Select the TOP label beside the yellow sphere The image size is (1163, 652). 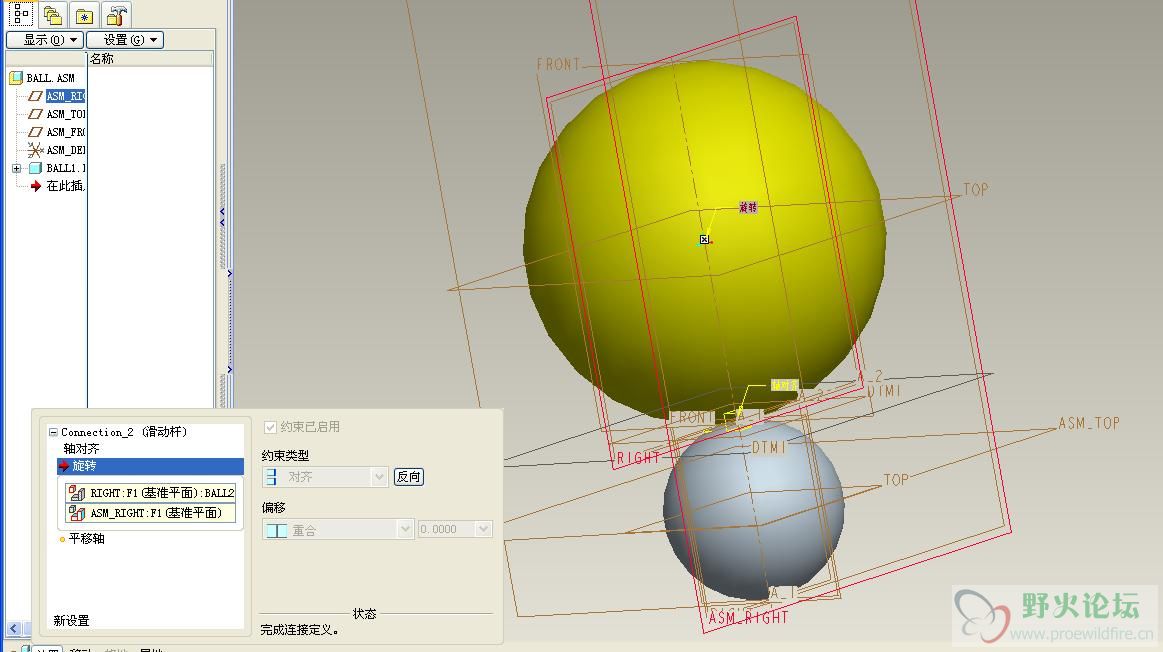976,190
